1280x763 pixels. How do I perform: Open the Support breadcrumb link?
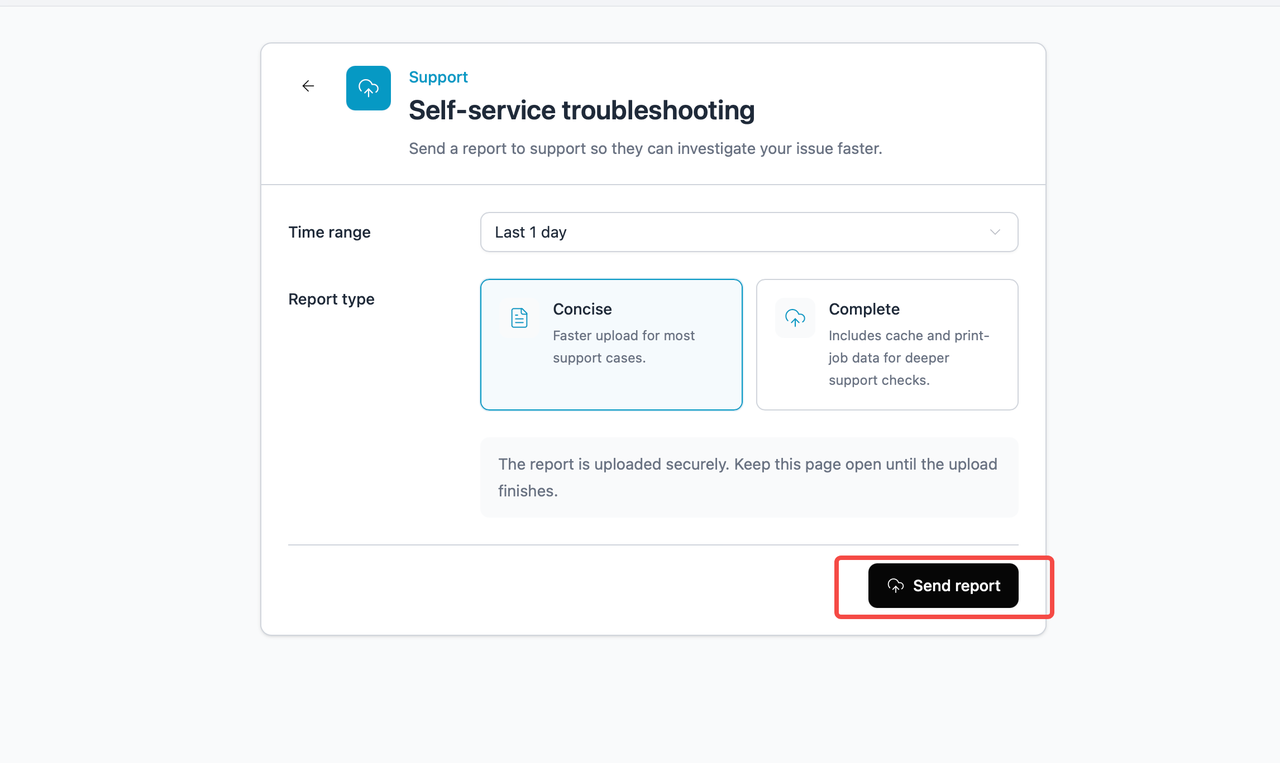pos(438,77)
